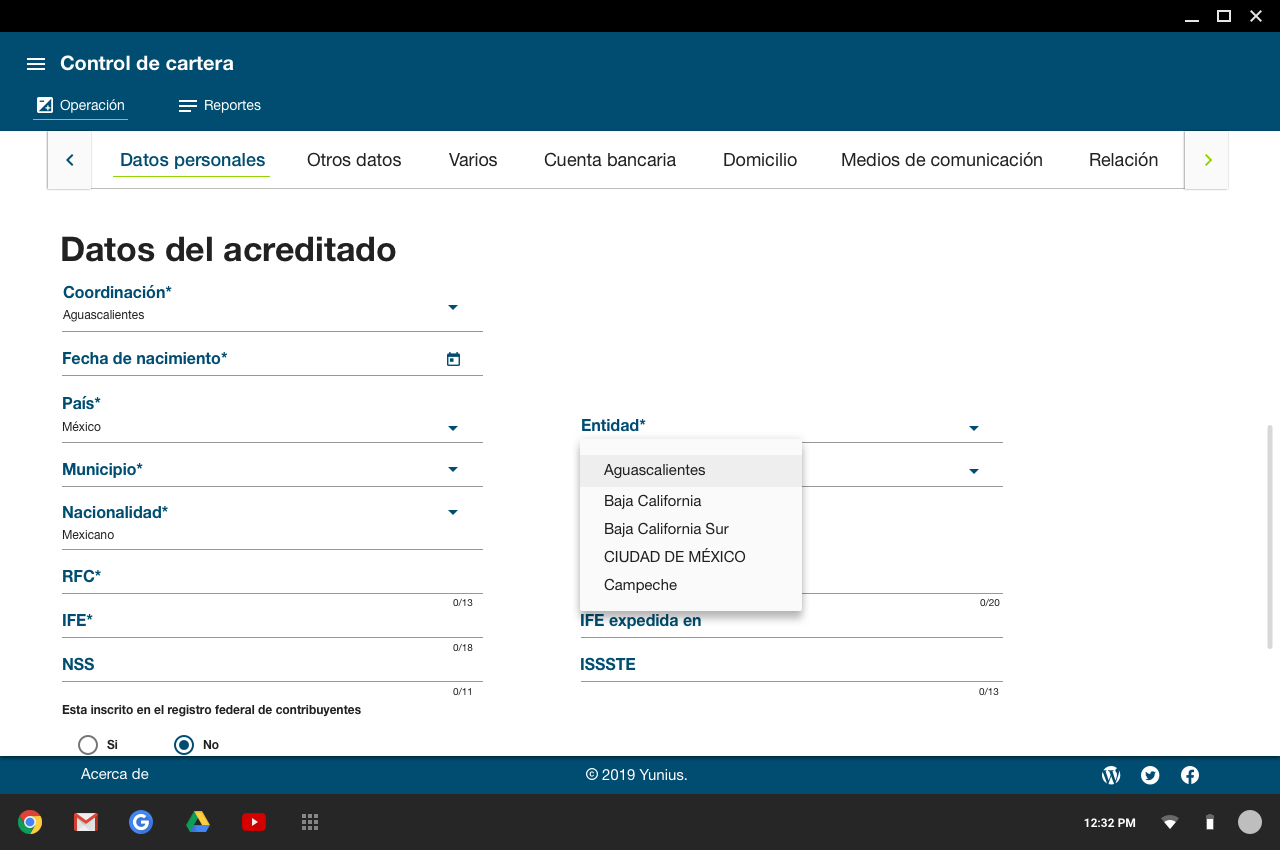This screenshot has height=850, width=1280.
Task: Expand the Coordinación dropdown
Action: point(452,307)
